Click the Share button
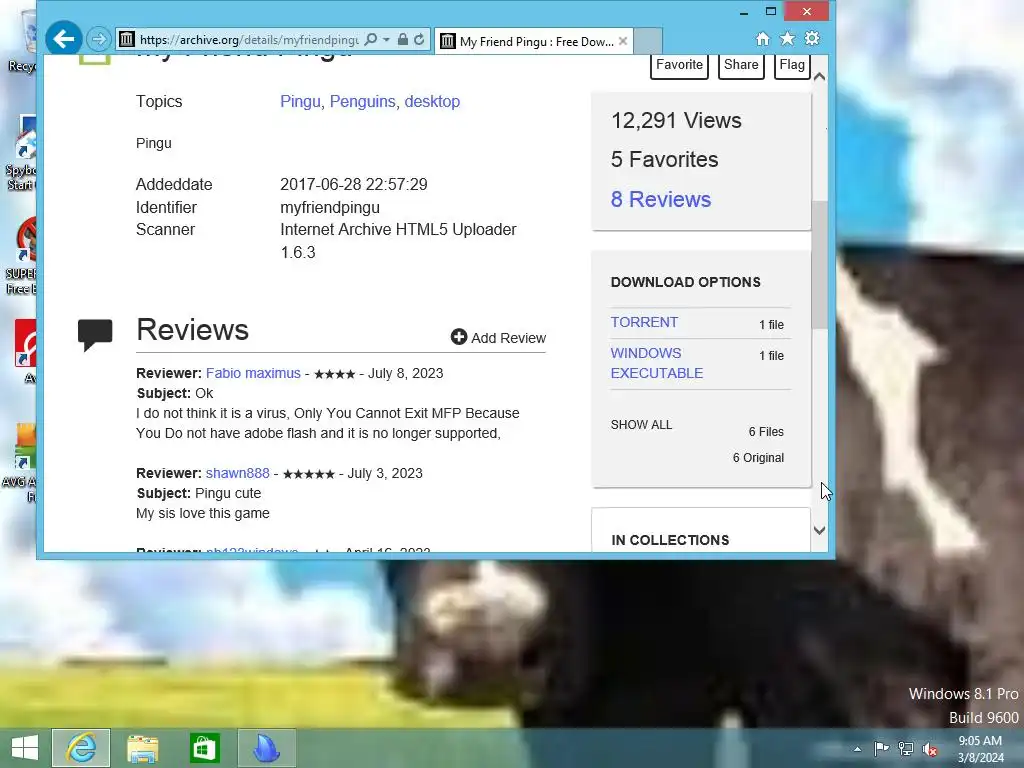This screenshot has width=1024, height=768. 741,65
